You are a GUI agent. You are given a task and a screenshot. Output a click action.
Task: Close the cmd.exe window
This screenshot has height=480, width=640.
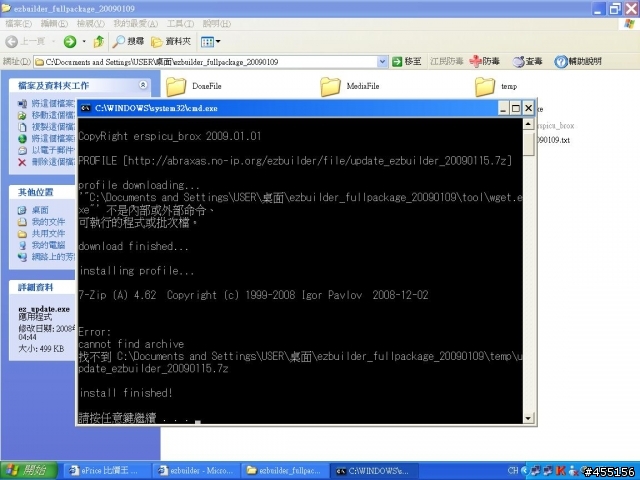(x=529, y=108)
